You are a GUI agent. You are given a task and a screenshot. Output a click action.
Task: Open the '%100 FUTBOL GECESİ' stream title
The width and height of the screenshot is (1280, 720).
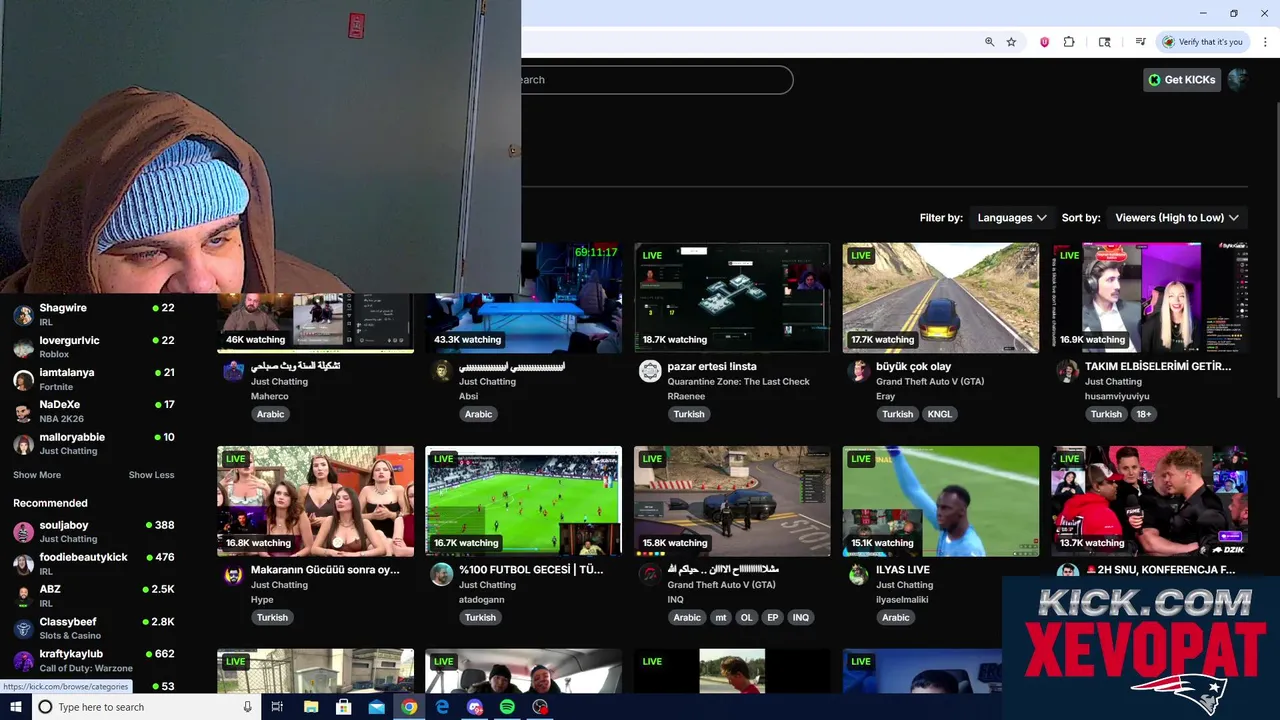[531, 569]
